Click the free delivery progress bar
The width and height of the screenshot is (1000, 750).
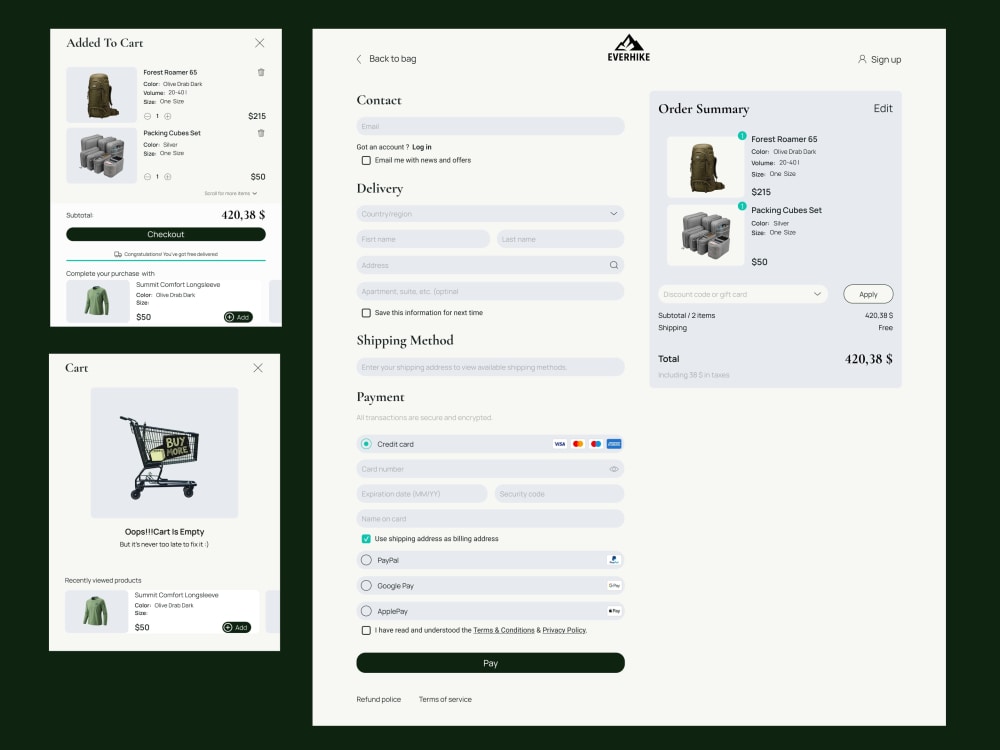tap(166, 260)
